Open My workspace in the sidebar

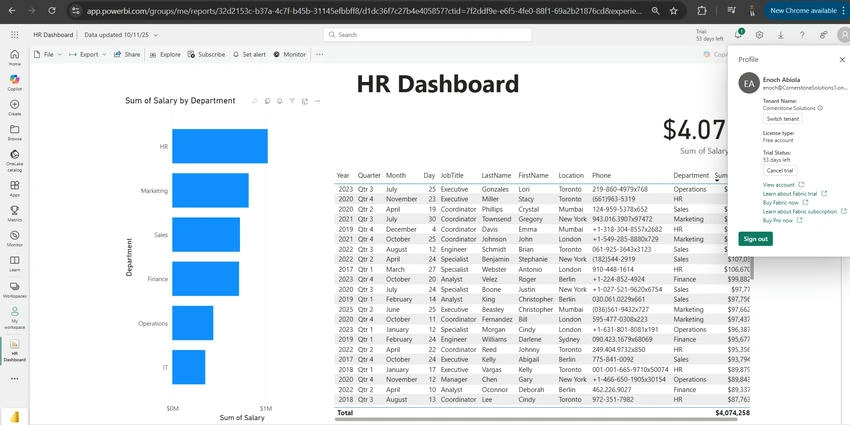[15, 318]
